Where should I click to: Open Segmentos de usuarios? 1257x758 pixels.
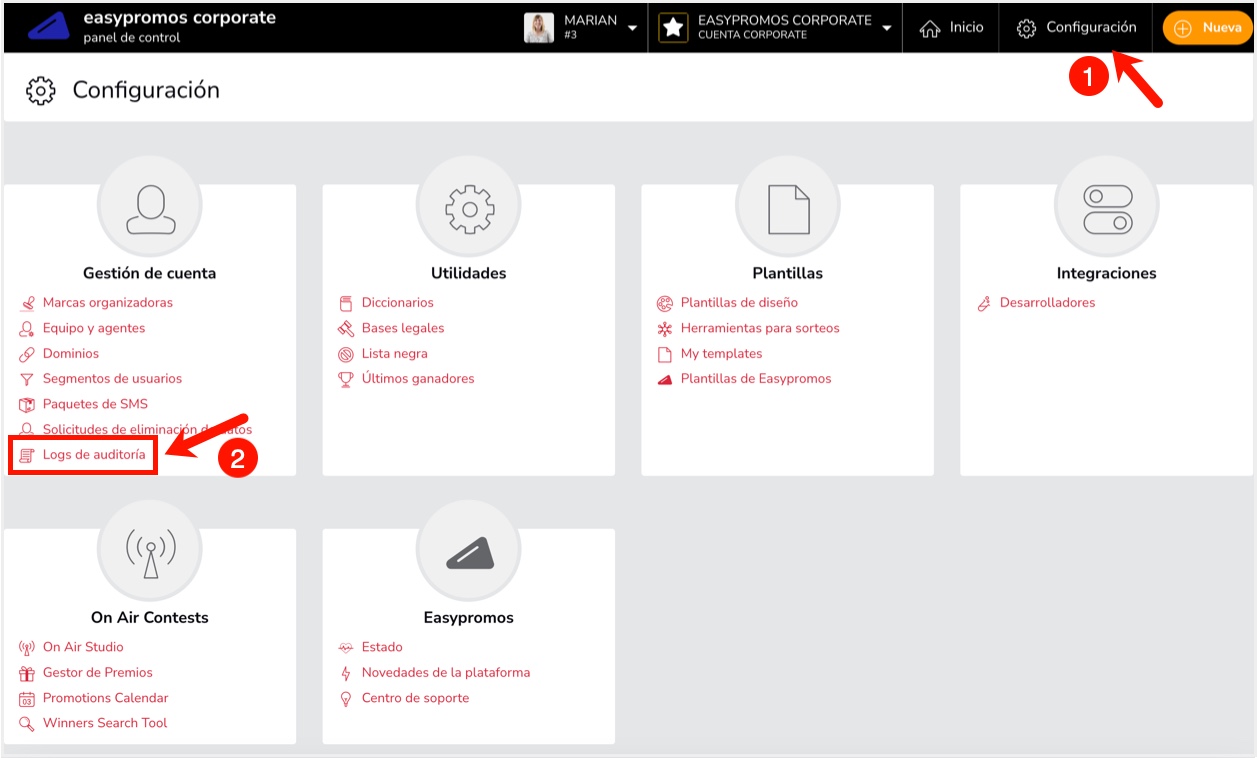(112, 379)
